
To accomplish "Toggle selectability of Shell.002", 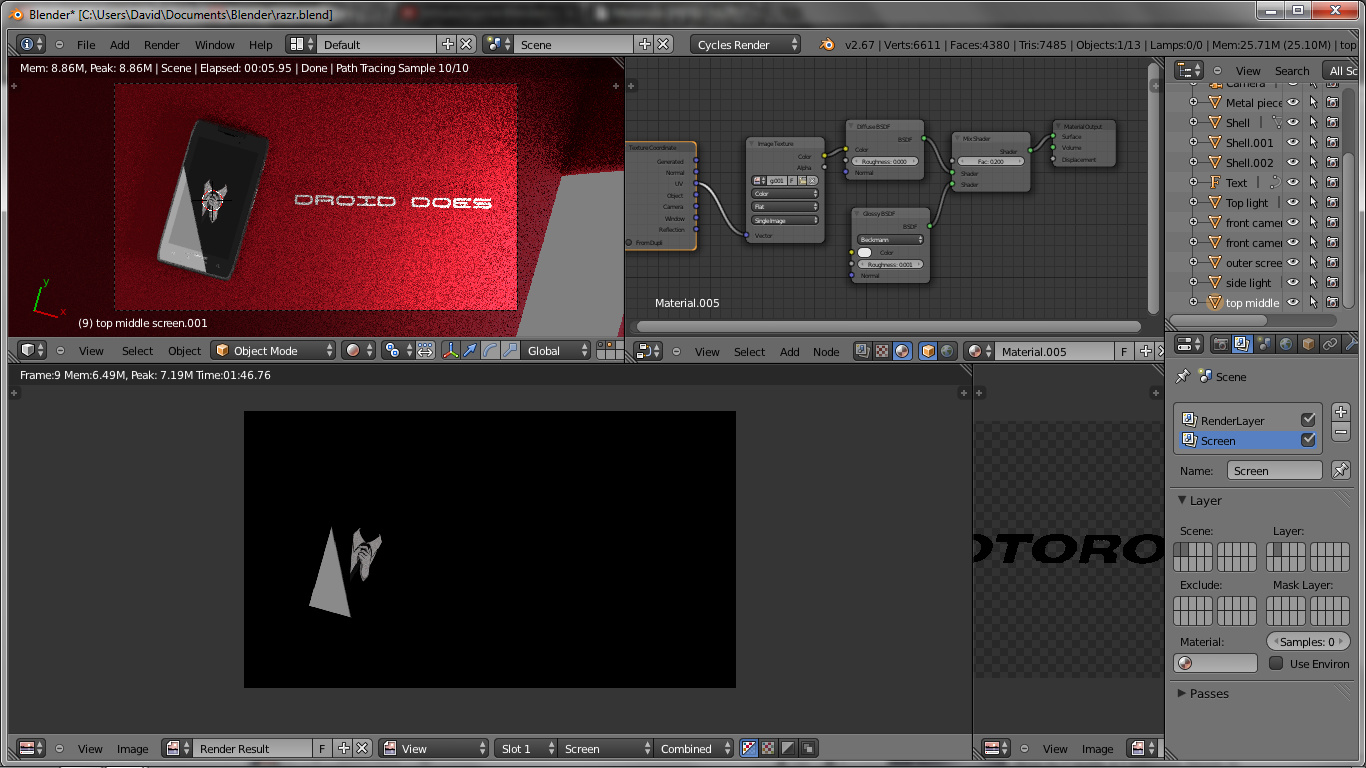I will click(1313, 162).
